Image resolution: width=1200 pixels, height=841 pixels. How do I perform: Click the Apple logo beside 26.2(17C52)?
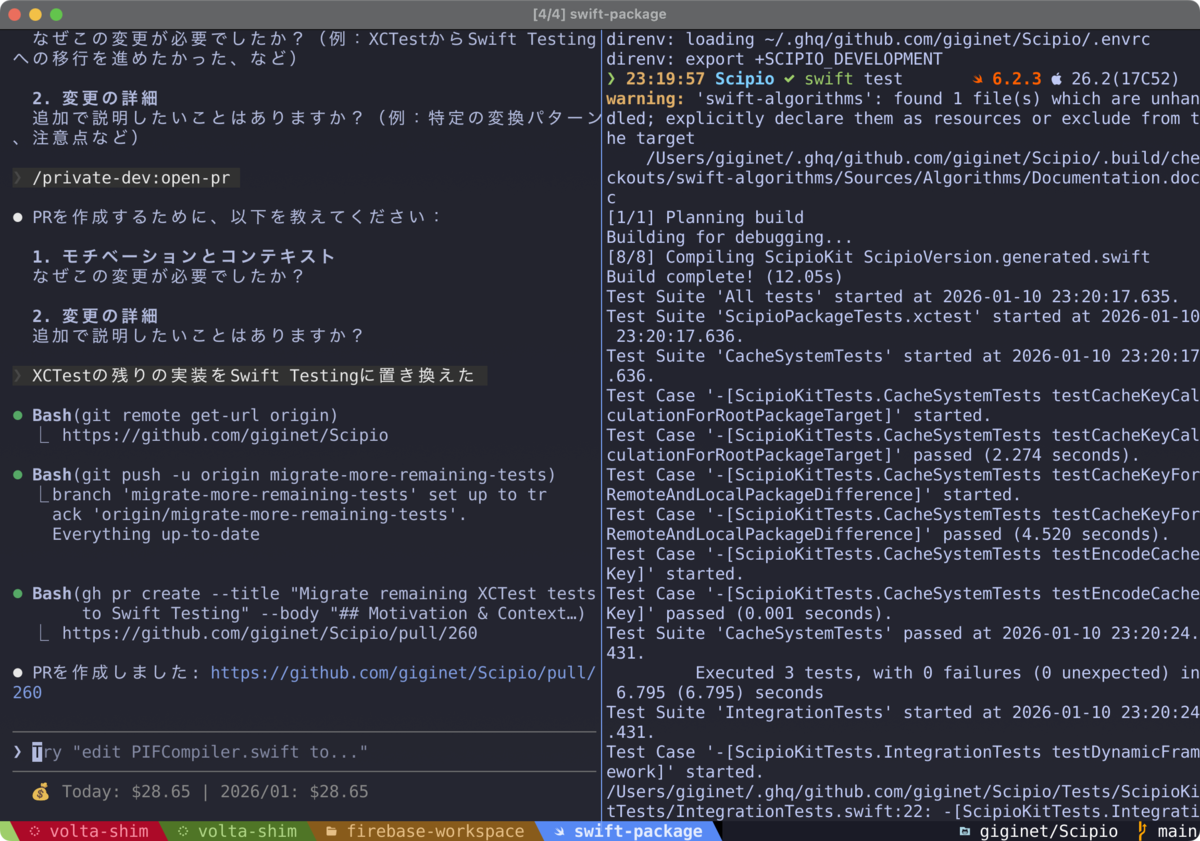(x=1057, y=79)
